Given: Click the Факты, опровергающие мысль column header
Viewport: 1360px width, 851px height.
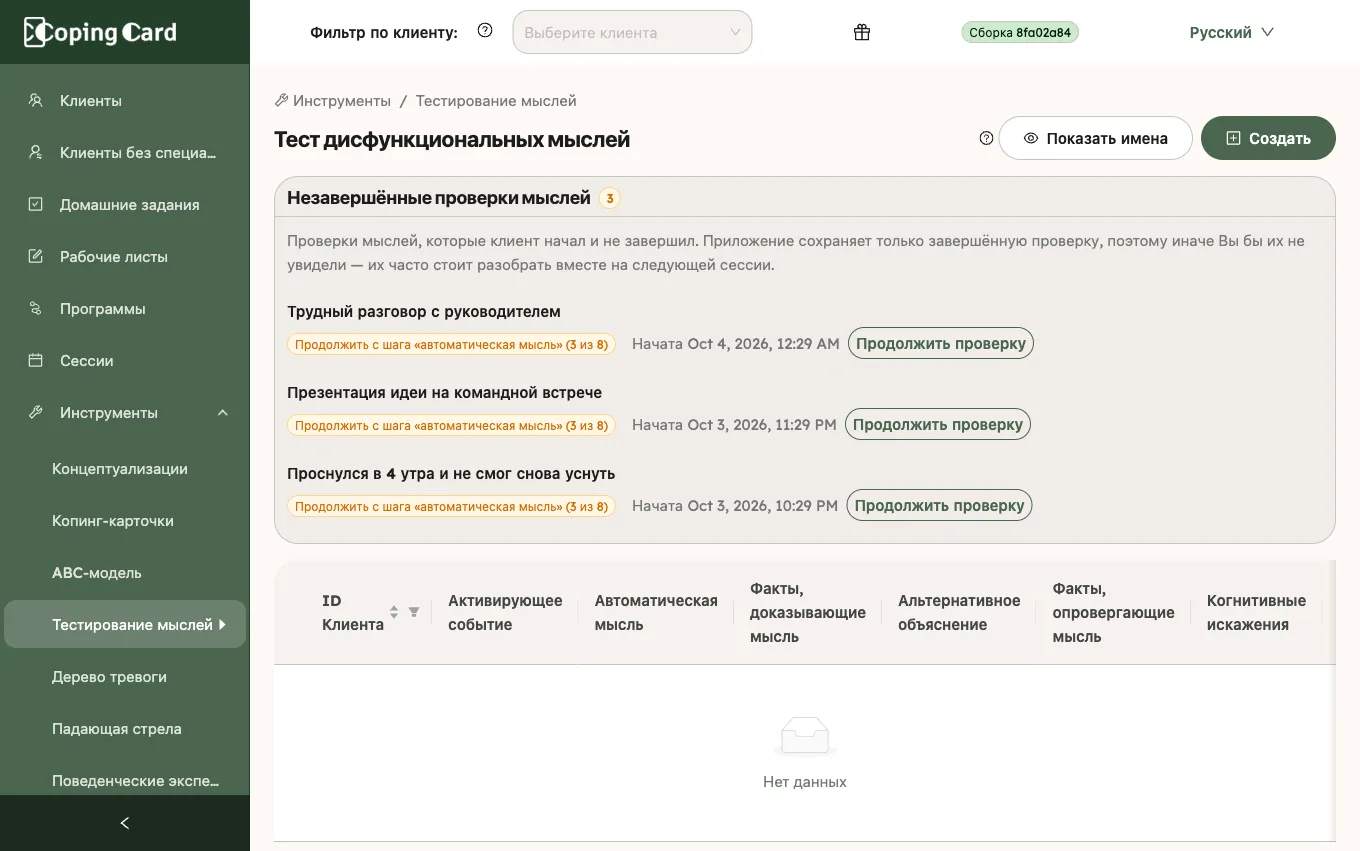Looking at the screenshot, I should point(1113,612).
